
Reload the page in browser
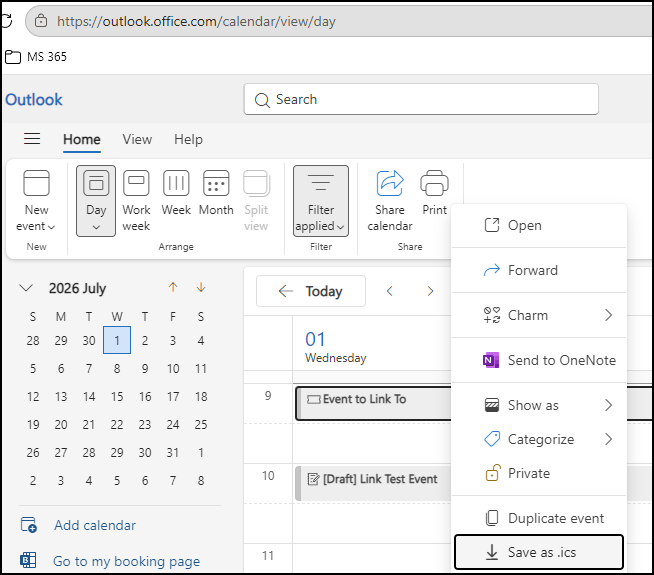tap(7, 21)
